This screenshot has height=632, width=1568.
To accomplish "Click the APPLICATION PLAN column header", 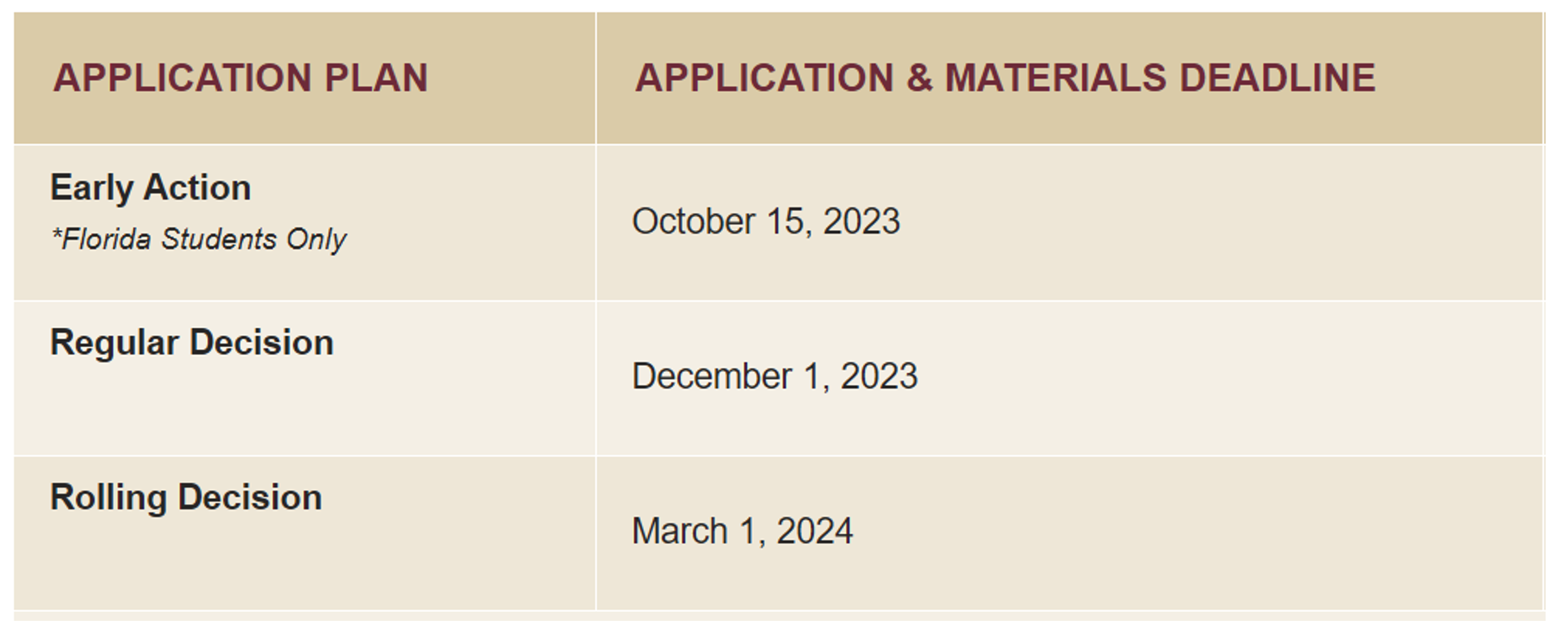I will tap(240, 78).
